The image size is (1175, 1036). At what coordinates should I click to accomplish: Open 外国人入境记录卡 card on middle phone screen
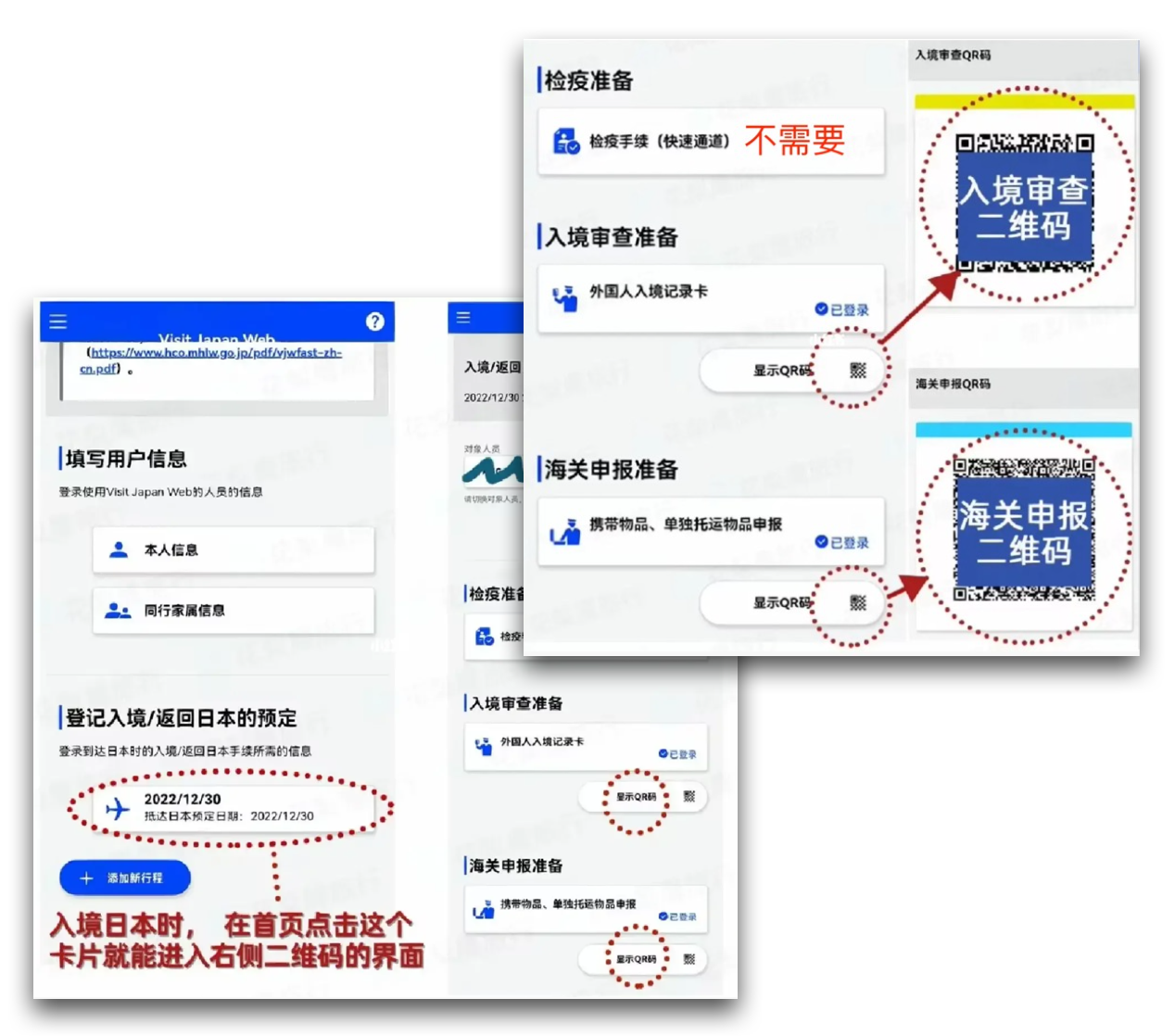pyautogui.click(x=586, y=747)
